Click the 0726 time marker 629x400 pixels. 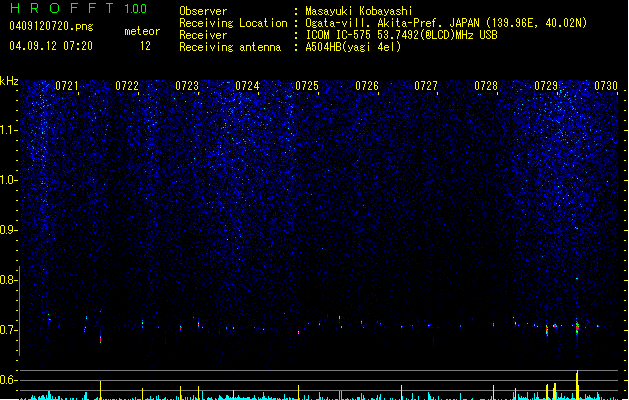click(x=367, y=86)
